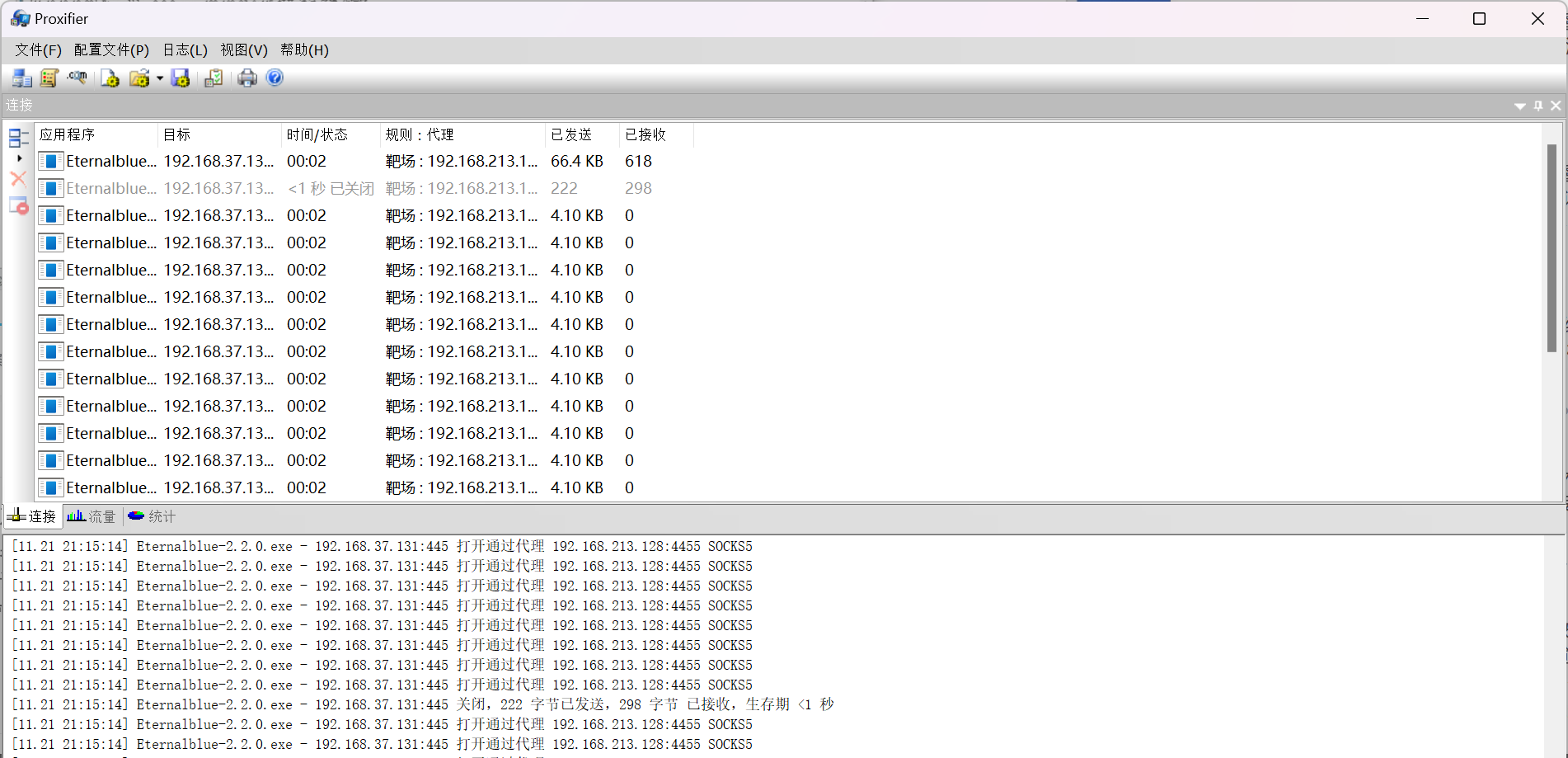Expand the Open Profile dropdown arrow
Screen dimensions: 1568x758
click(160, 79)
